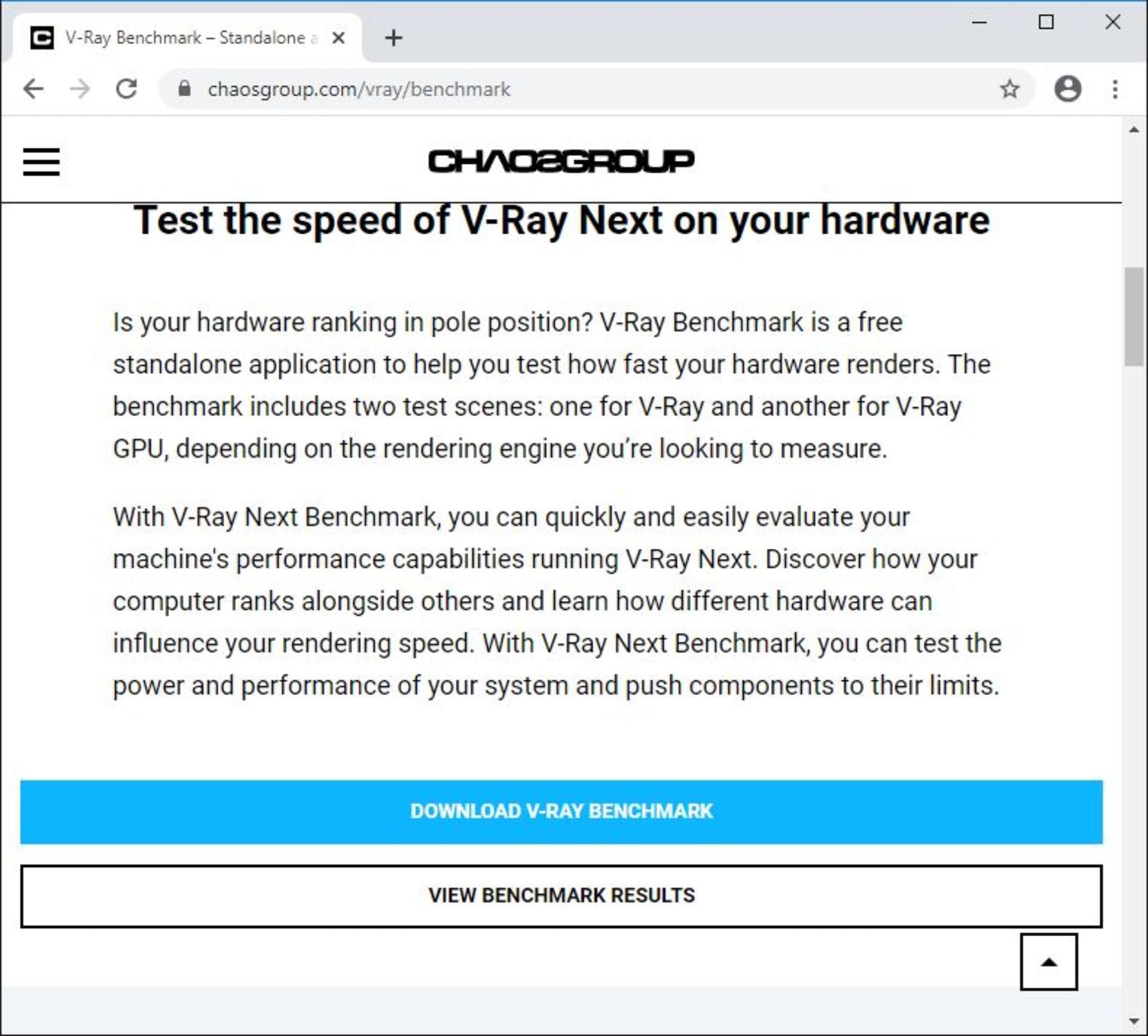Open the Chrome three-dot menu

point(1115,89)
